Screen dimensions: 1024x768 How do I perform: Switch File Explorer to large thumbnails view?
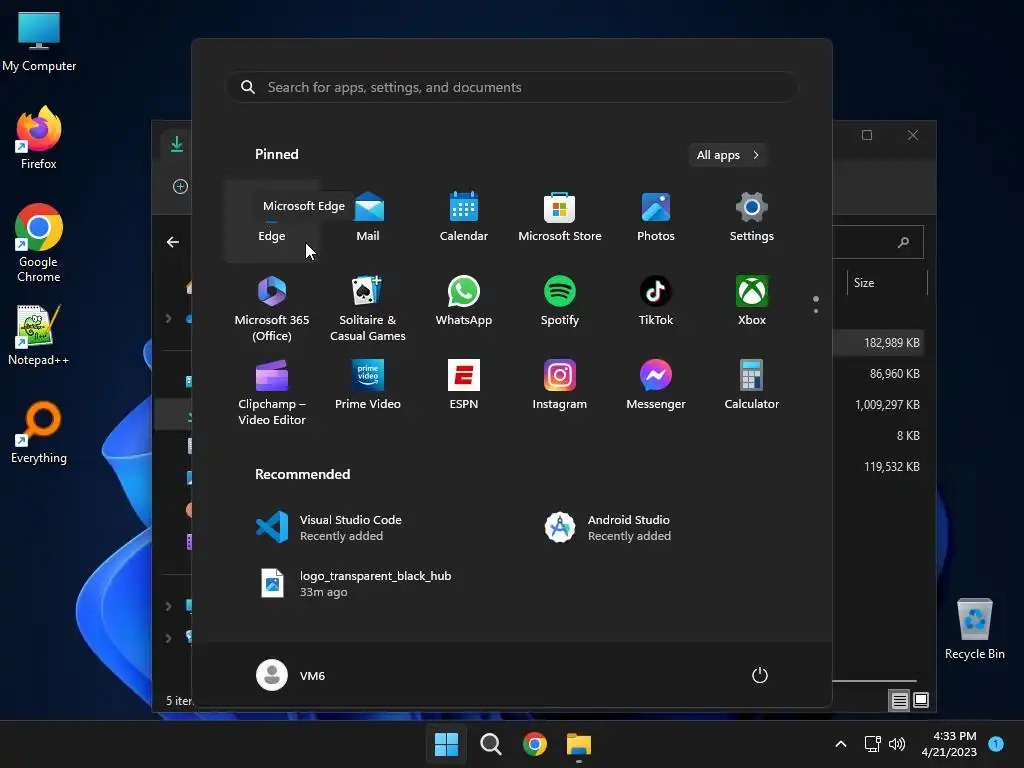tap(921, 701)
